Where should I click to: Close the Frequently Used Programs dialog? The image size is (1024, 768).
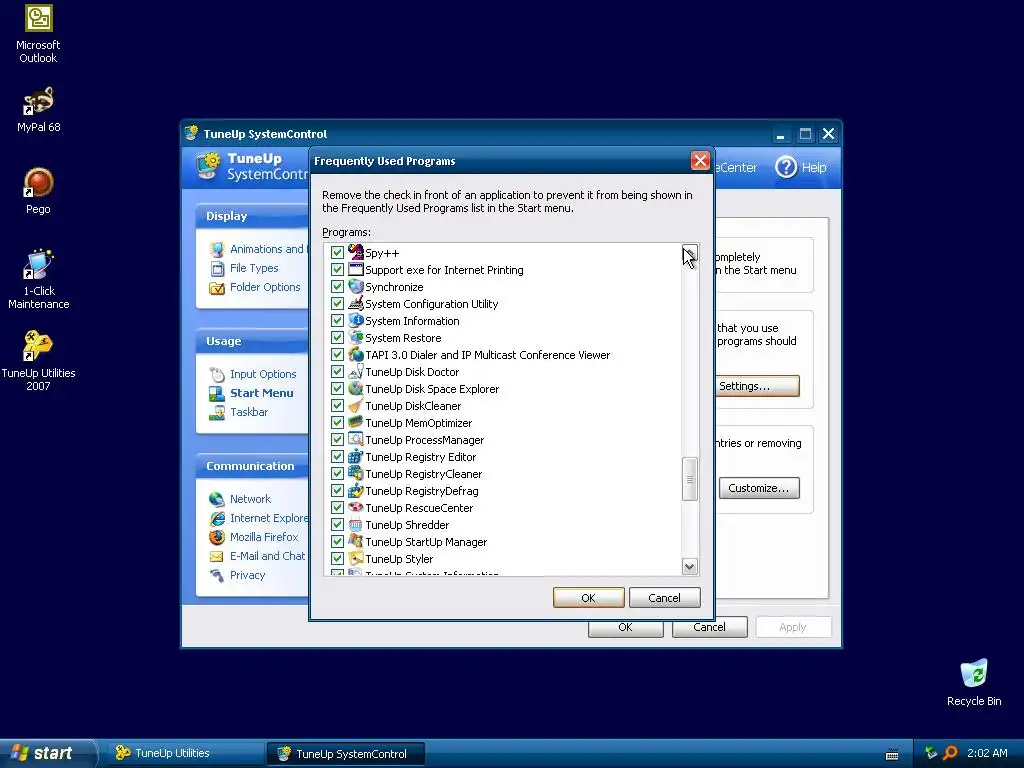(x=700, y=161)
